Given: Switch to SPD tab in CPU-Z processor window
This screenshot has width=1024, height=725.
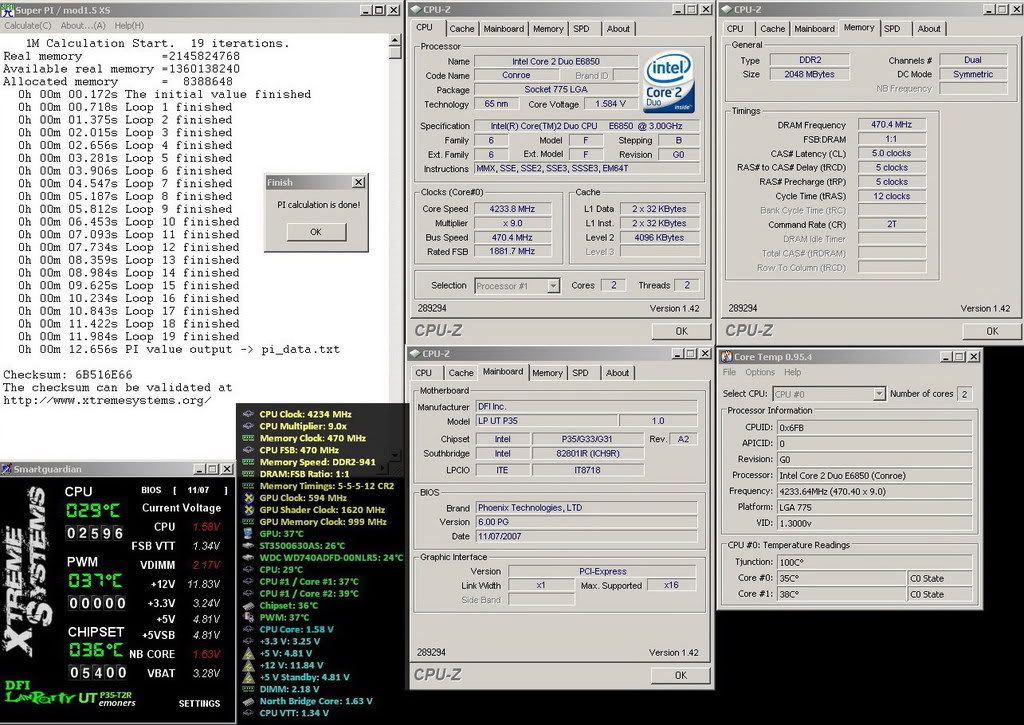Looking at the screenshot, I should tap(581, 29).
